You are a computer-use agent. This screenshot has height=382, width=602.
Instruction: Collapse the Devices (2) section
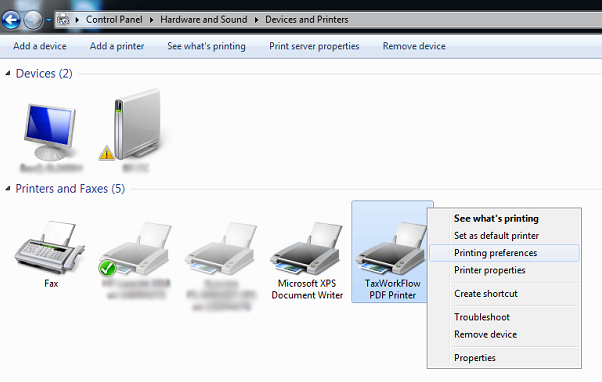click(8, 73)
